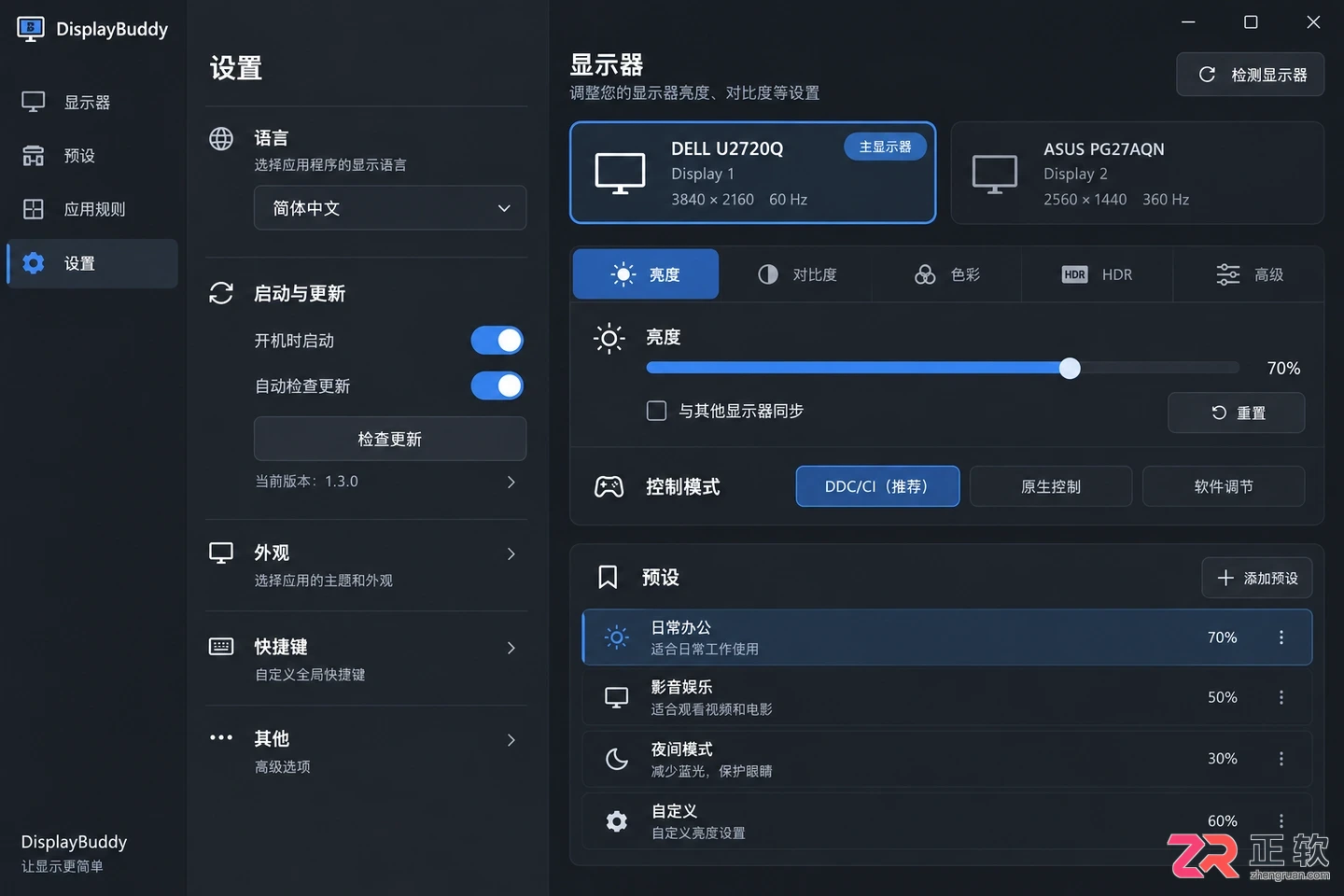Open more options for 日常办公 preset

coord(1281,637)
